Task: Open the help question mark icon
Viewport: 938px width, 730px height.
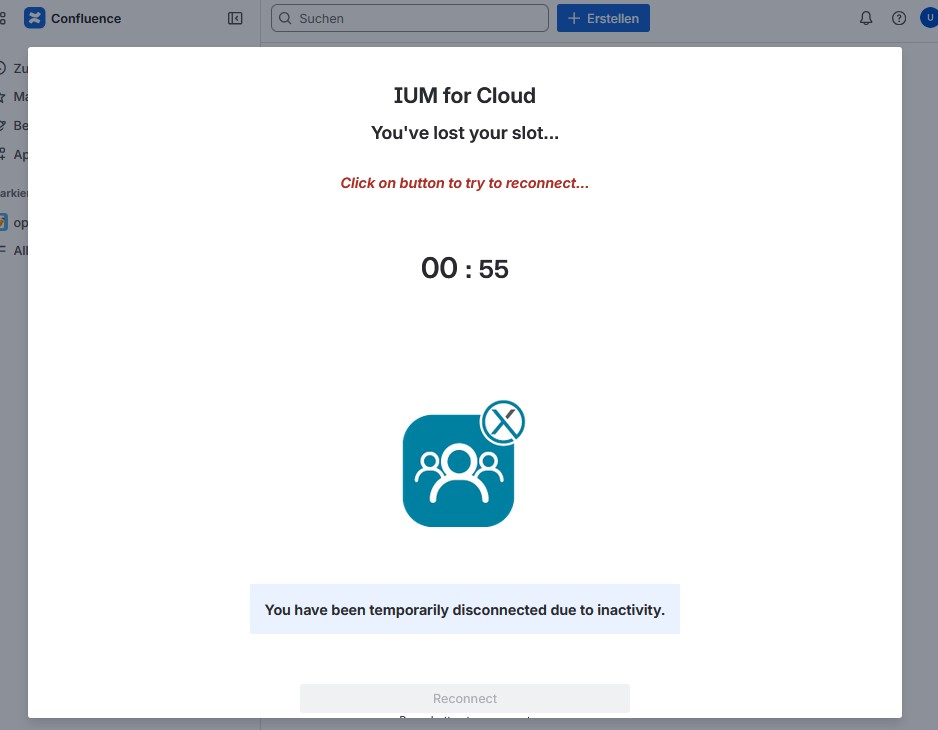Action: [899, 19]
